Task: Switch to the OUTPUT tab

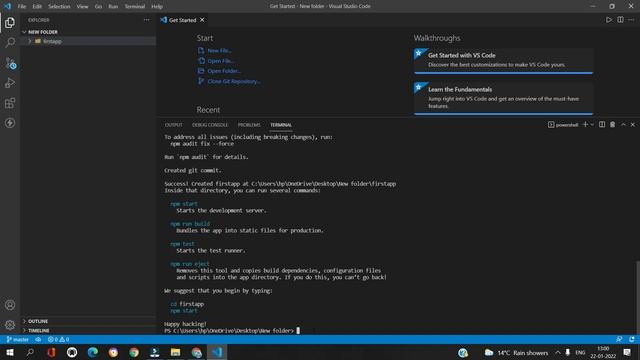Action: 173,125
